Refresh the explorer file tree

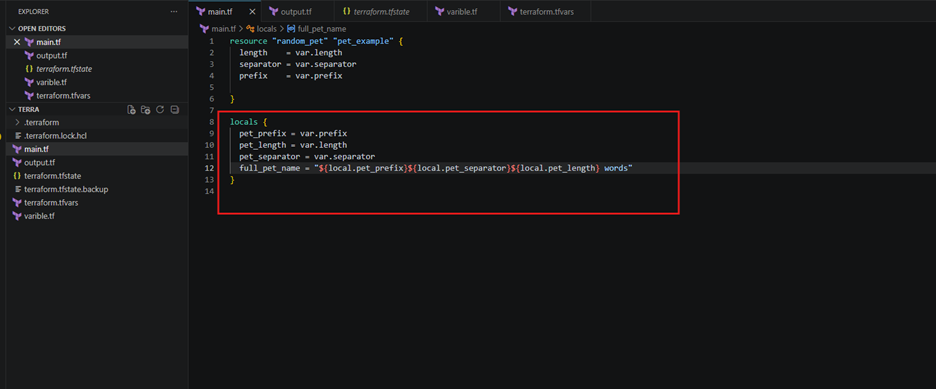point(159,110)
